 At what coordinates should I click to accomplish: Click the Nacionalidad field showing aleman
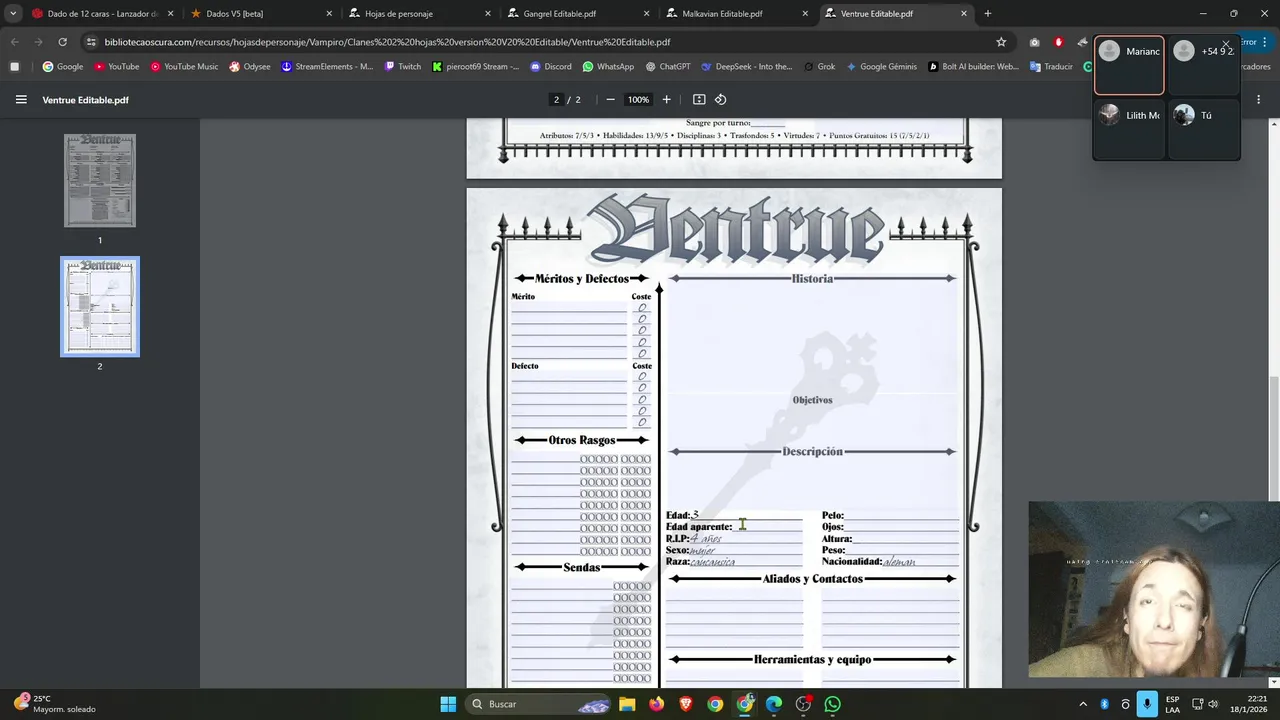click(921, 562)
